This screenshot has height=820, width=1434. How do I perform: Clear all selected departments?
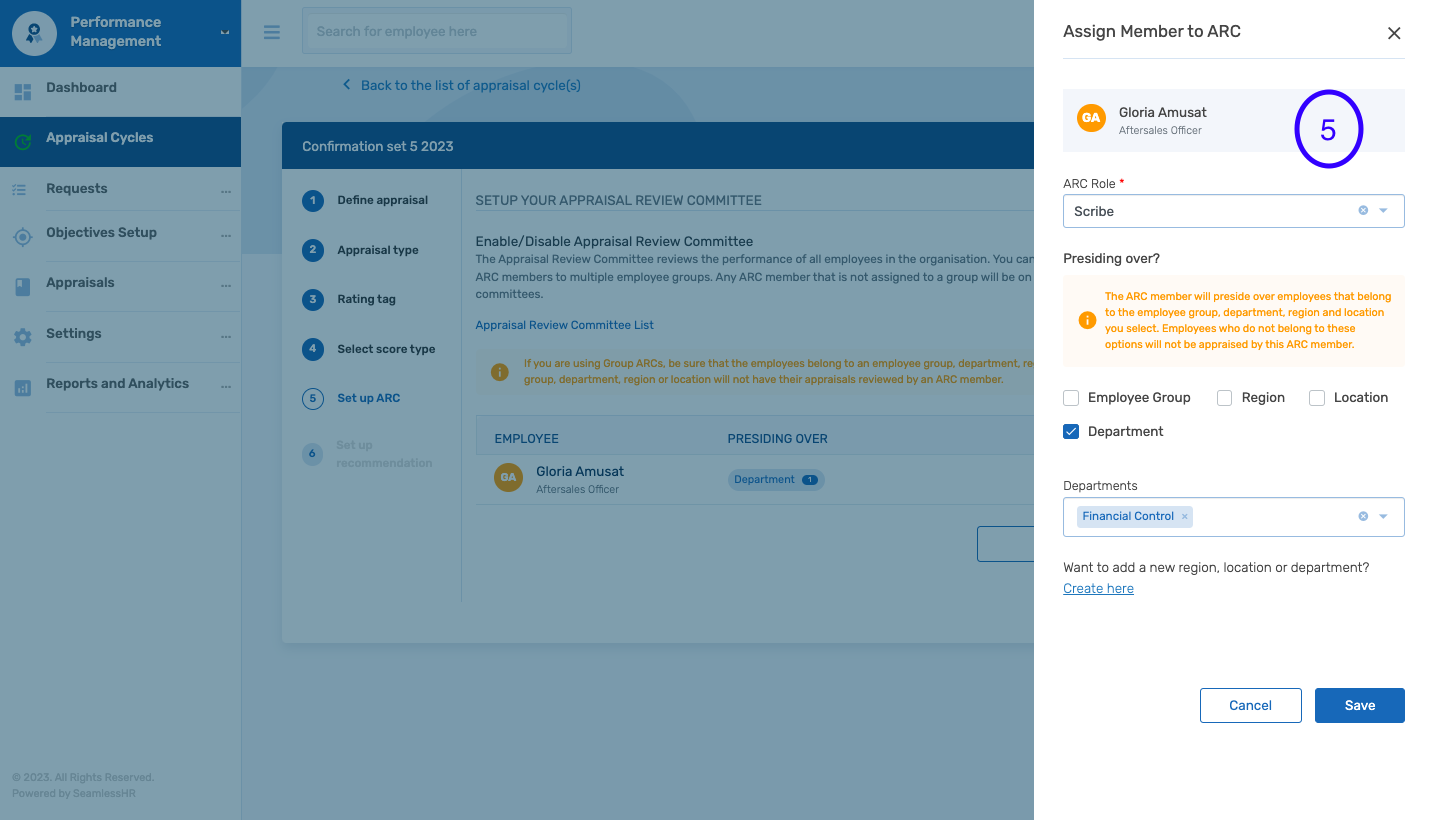coord(1363,517)
